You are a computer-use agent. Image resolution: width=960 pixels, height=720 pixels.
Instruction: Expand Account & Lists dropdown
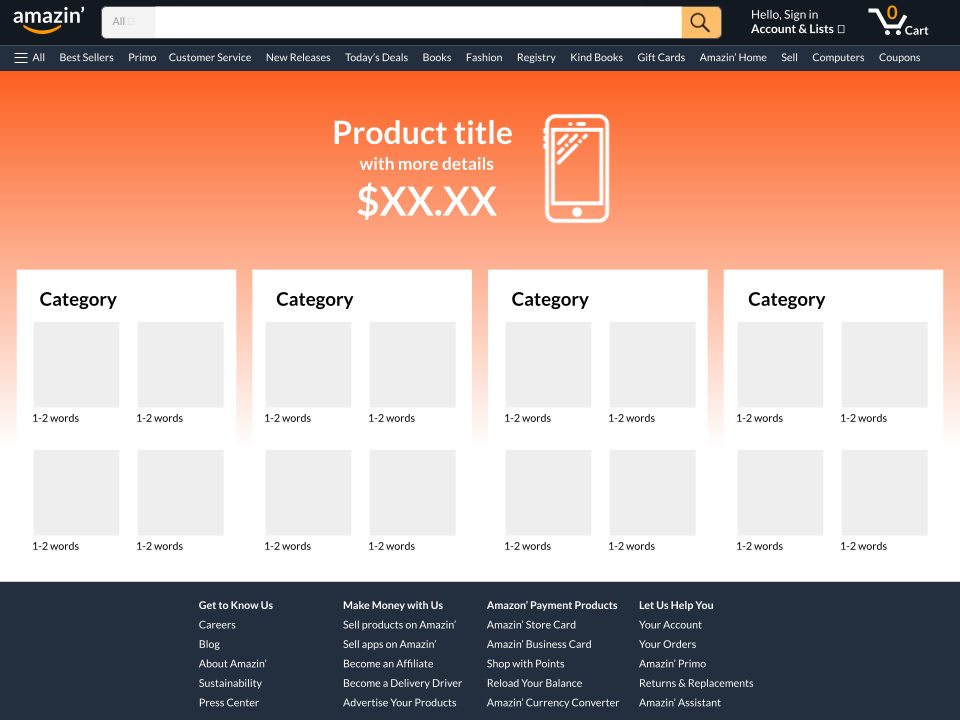click(797, 29)
